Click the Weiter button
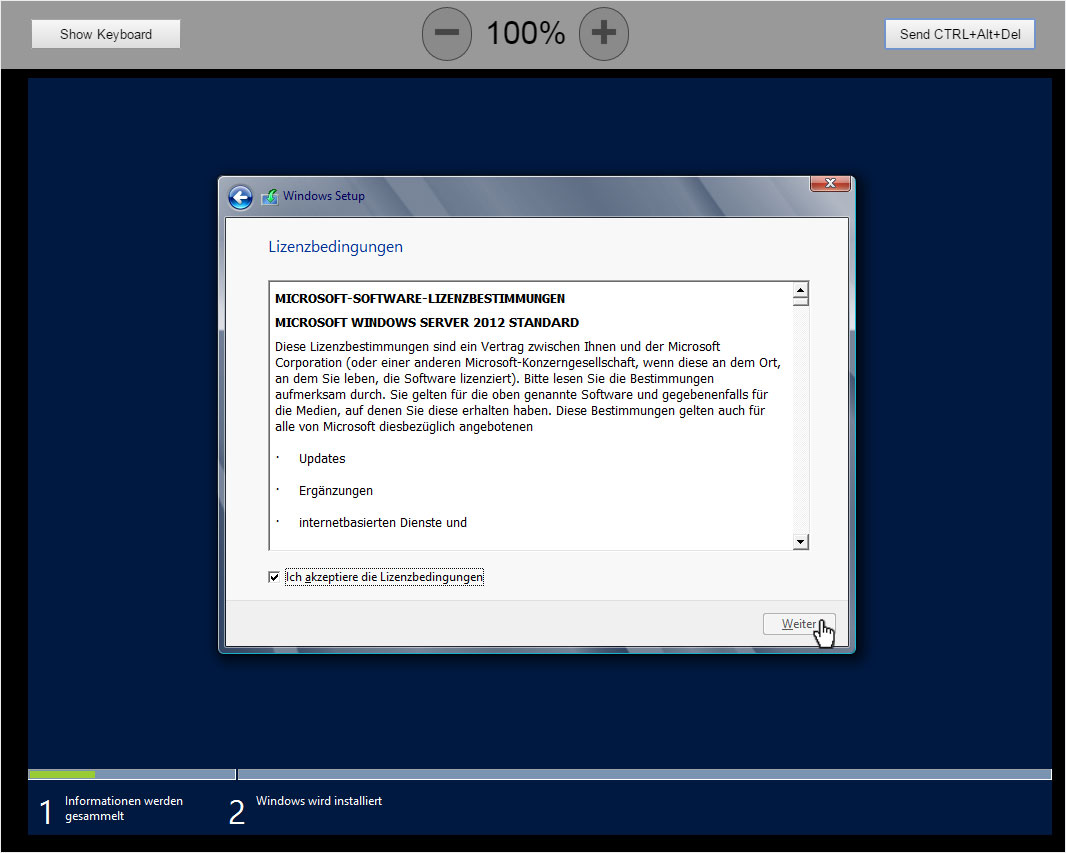The image size is (1066, 853). (799, 624)
